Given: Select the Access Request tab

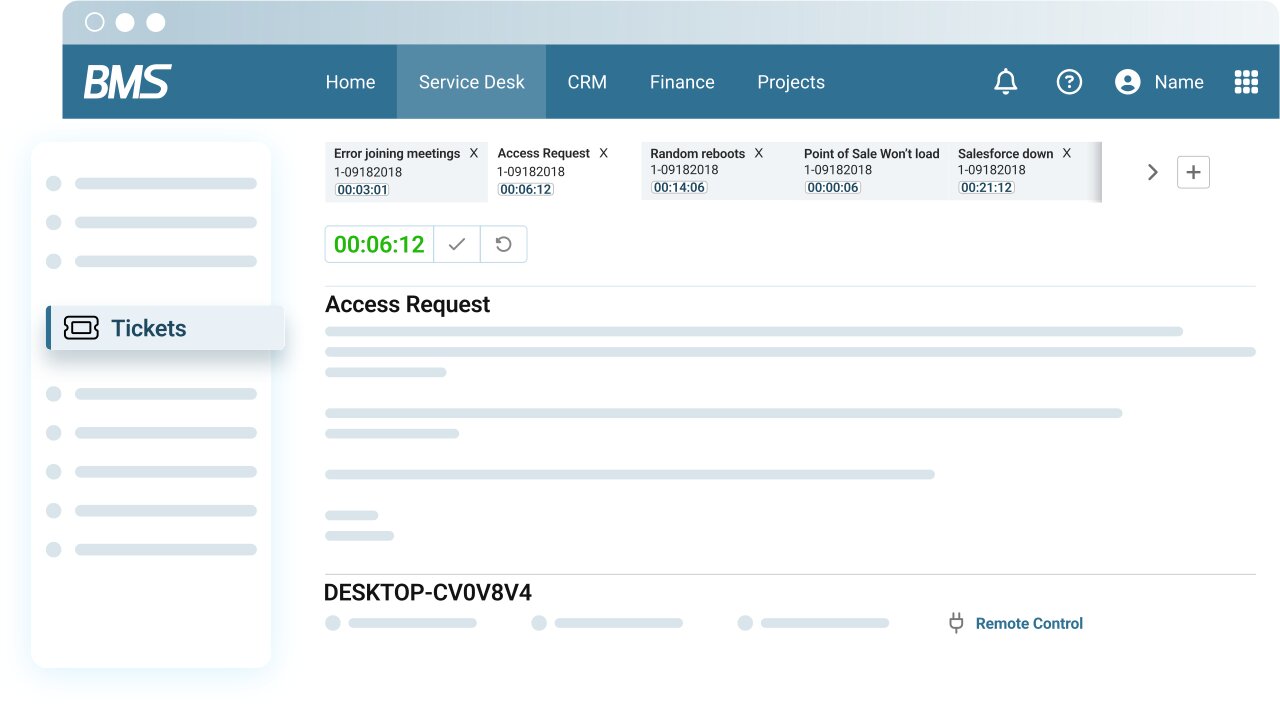Looking at the screenshot, I should (564, 172).
